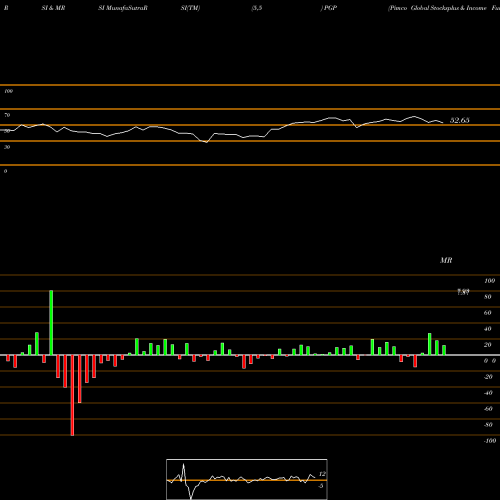Viewport: 500px width, 500px height.
Task: Click the MR axis label -40
Action: 488,393
